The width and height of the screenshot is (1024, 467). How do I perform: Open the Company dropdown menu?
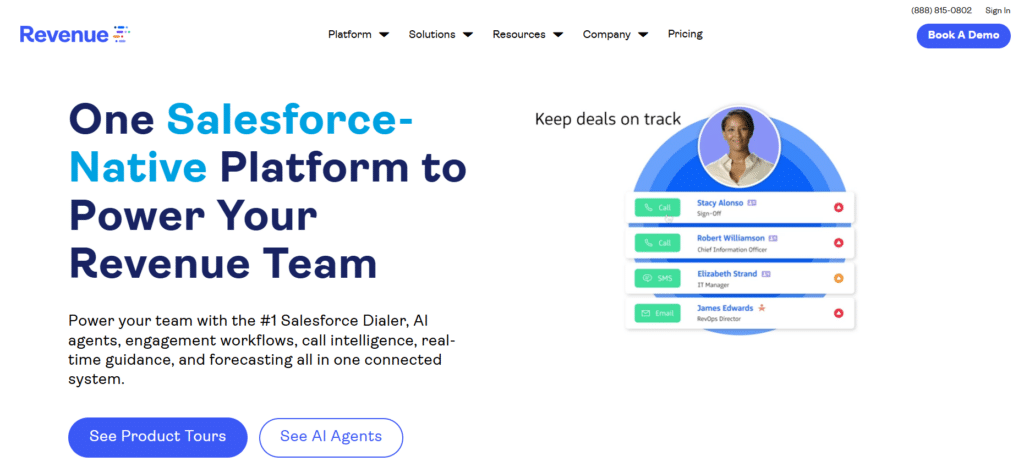616,34
